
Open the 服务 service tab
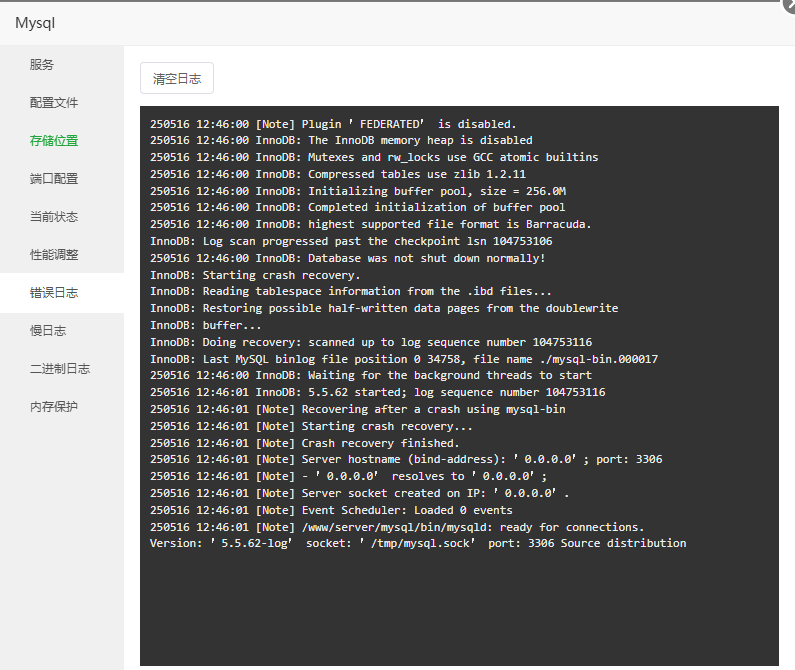pyautogui.click(x=42, y=64)
